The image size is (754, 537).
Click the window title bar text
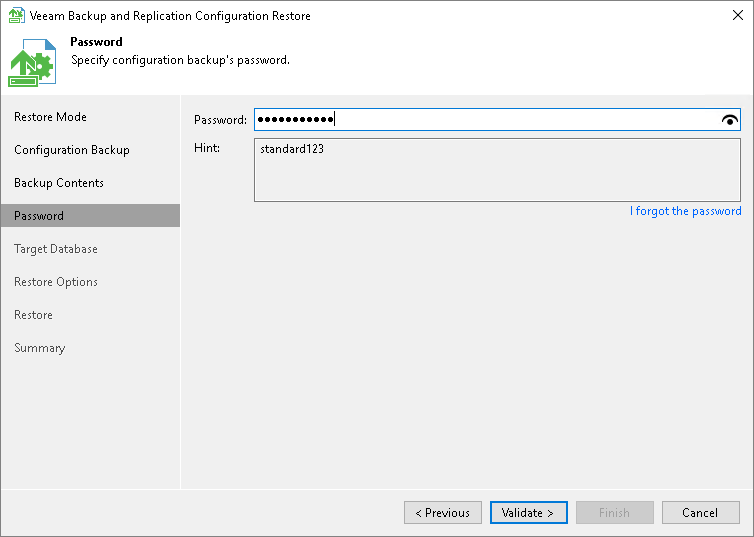172,16
